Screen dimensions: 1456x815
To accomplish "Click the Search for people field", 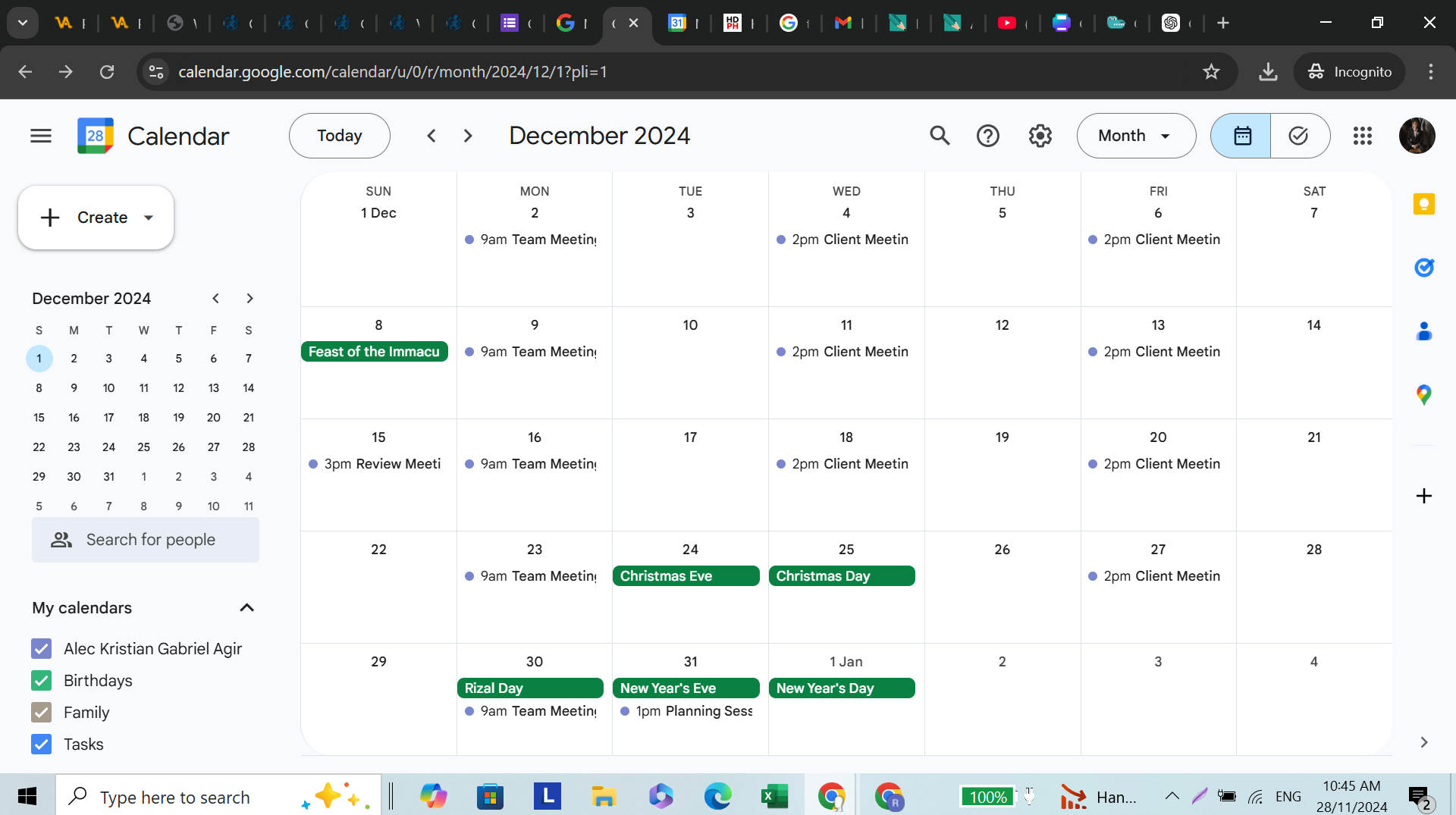I will (146, 540).
